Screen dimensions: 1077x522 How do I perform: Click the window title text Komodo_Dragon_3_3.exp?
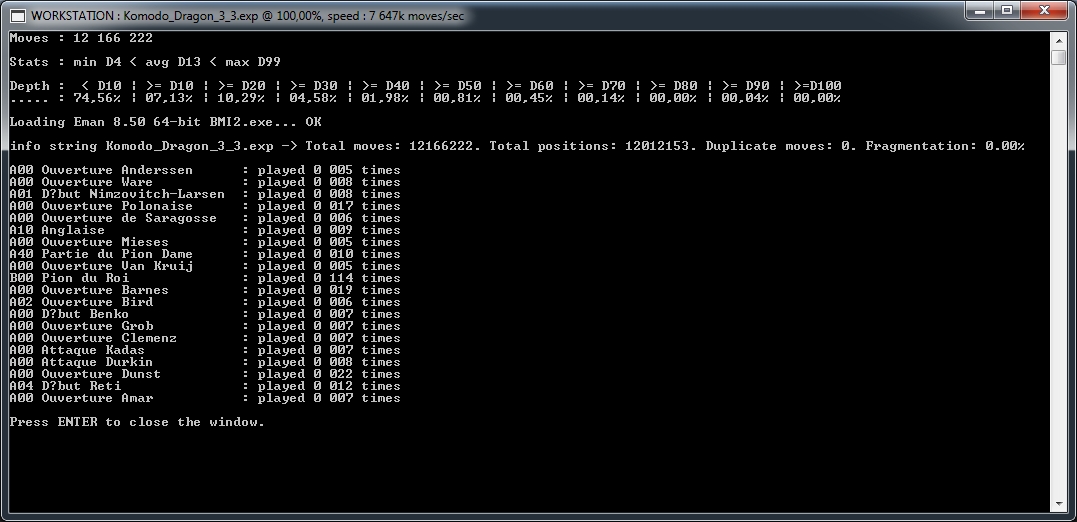pyautogui.click(x=181, y=16)
